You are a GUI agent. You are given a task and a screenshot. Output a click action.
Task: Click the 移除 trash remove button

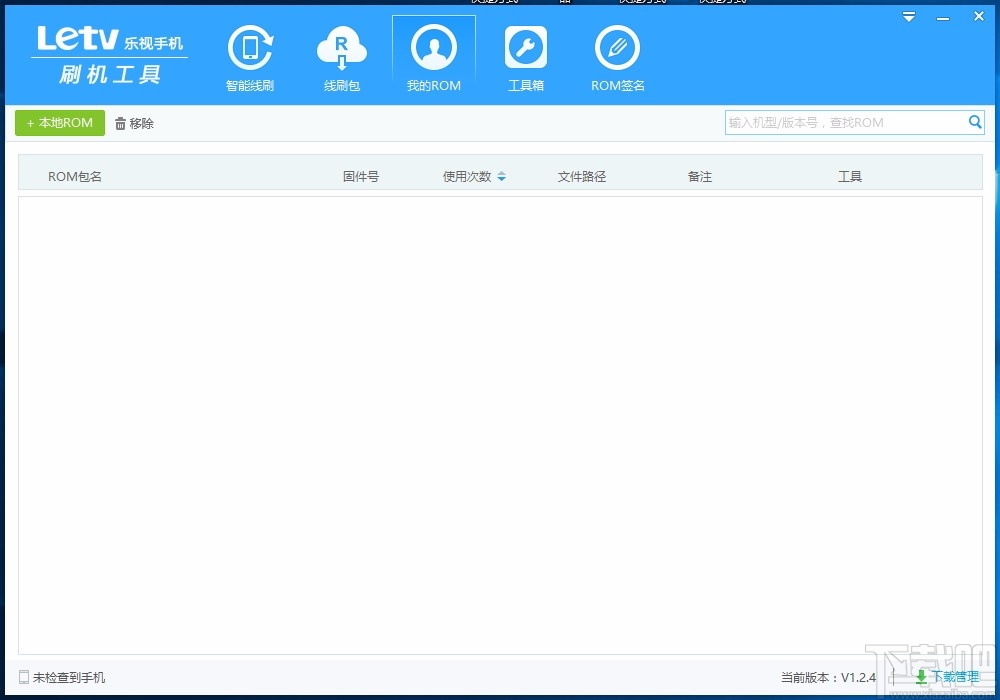(x=135, y=124)
